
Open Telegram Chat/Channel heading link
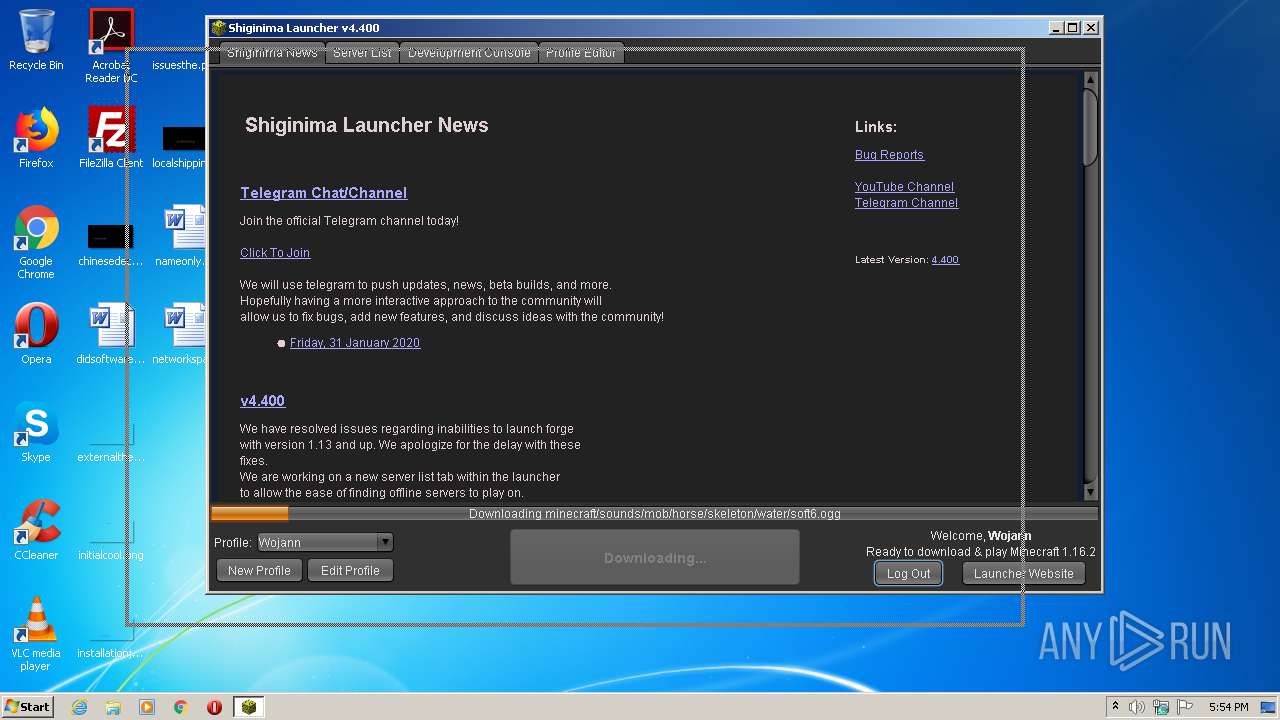[x=323, y=193]
